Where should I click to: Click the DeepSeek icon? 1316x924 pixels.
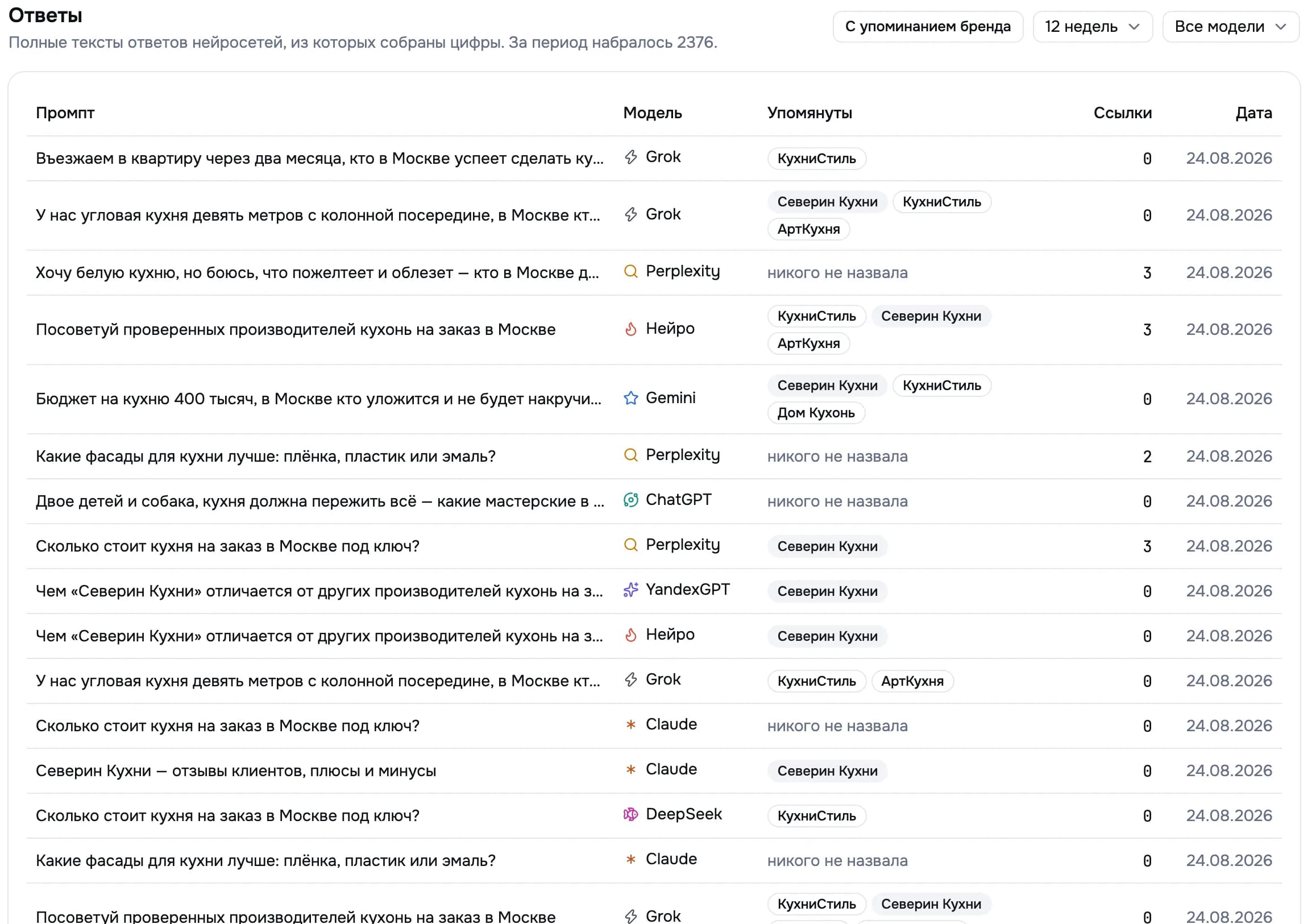tap(630, 814)
